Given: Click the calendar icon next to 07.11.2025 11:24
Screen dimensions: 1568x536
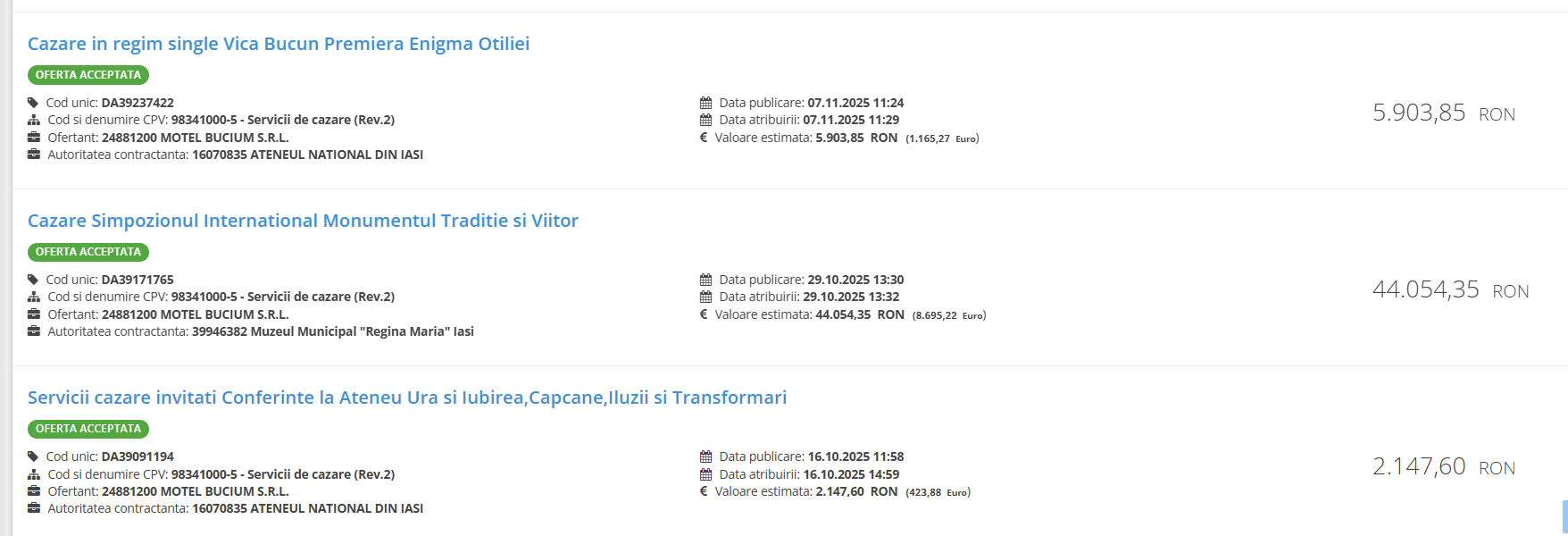Looking at the screenshot, I should (x=705, y=103).
